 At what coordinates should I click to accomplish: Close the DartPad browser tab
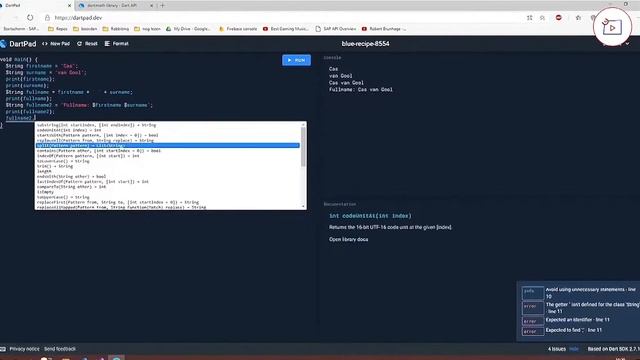pos(69,6)
